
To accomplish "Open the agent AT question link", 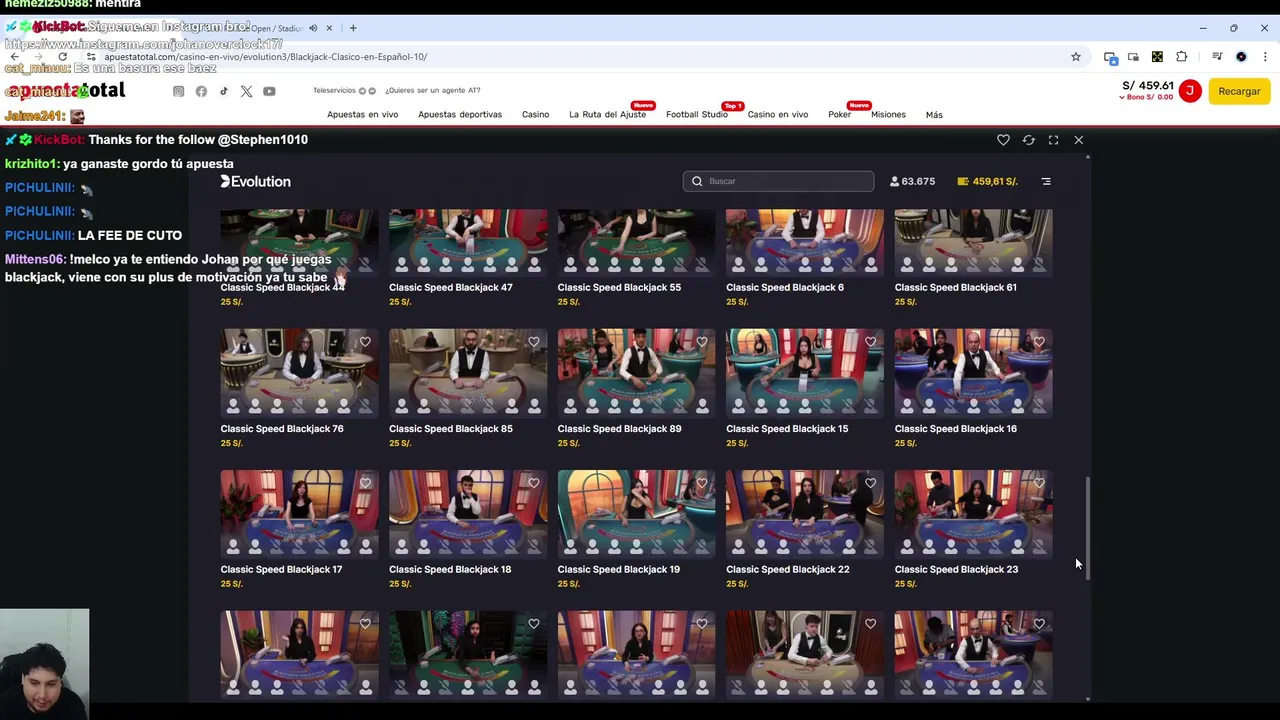I will 433,91.
